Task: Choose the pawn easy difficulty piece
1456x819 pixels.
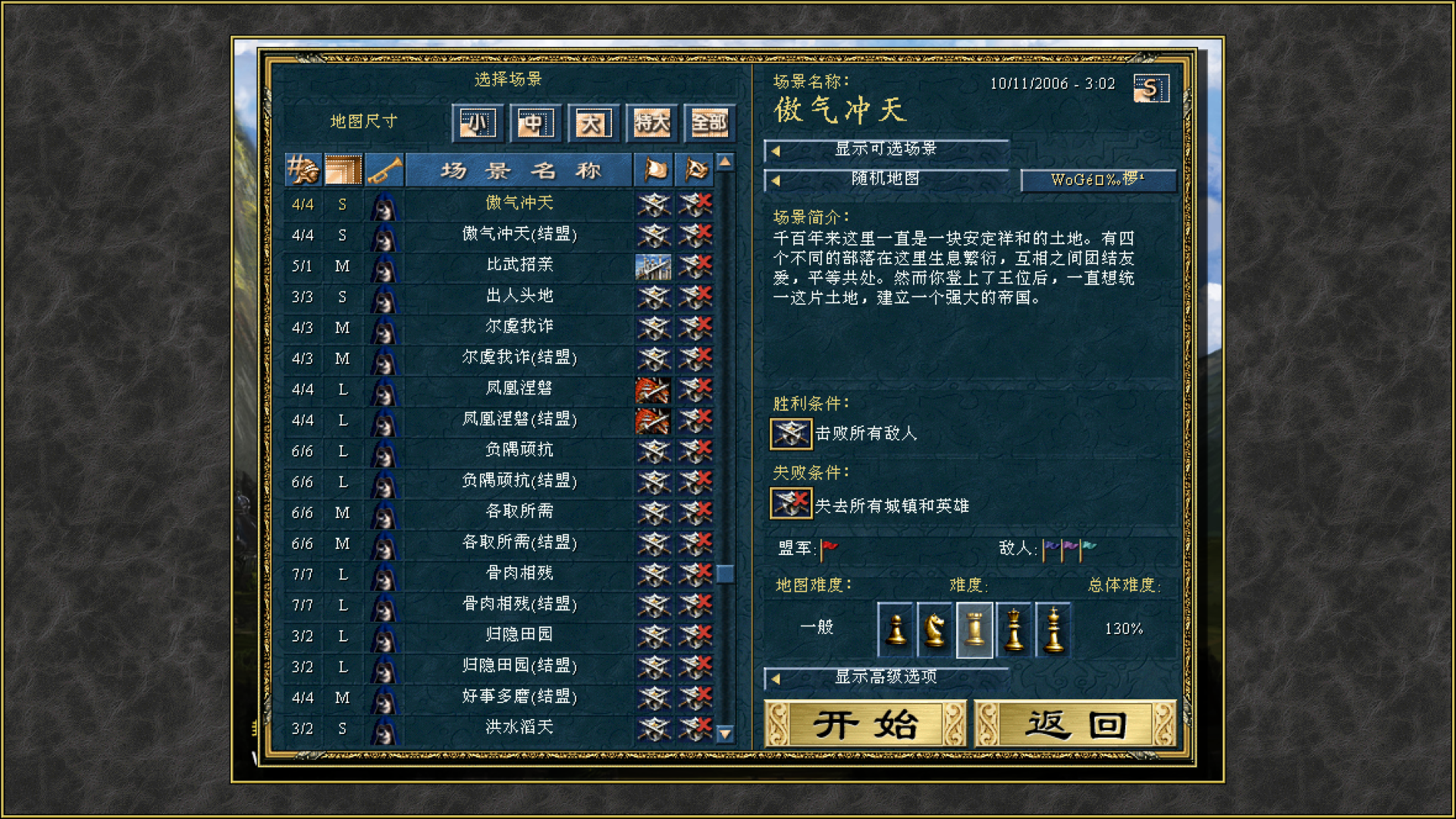Action: pos(896,629)
